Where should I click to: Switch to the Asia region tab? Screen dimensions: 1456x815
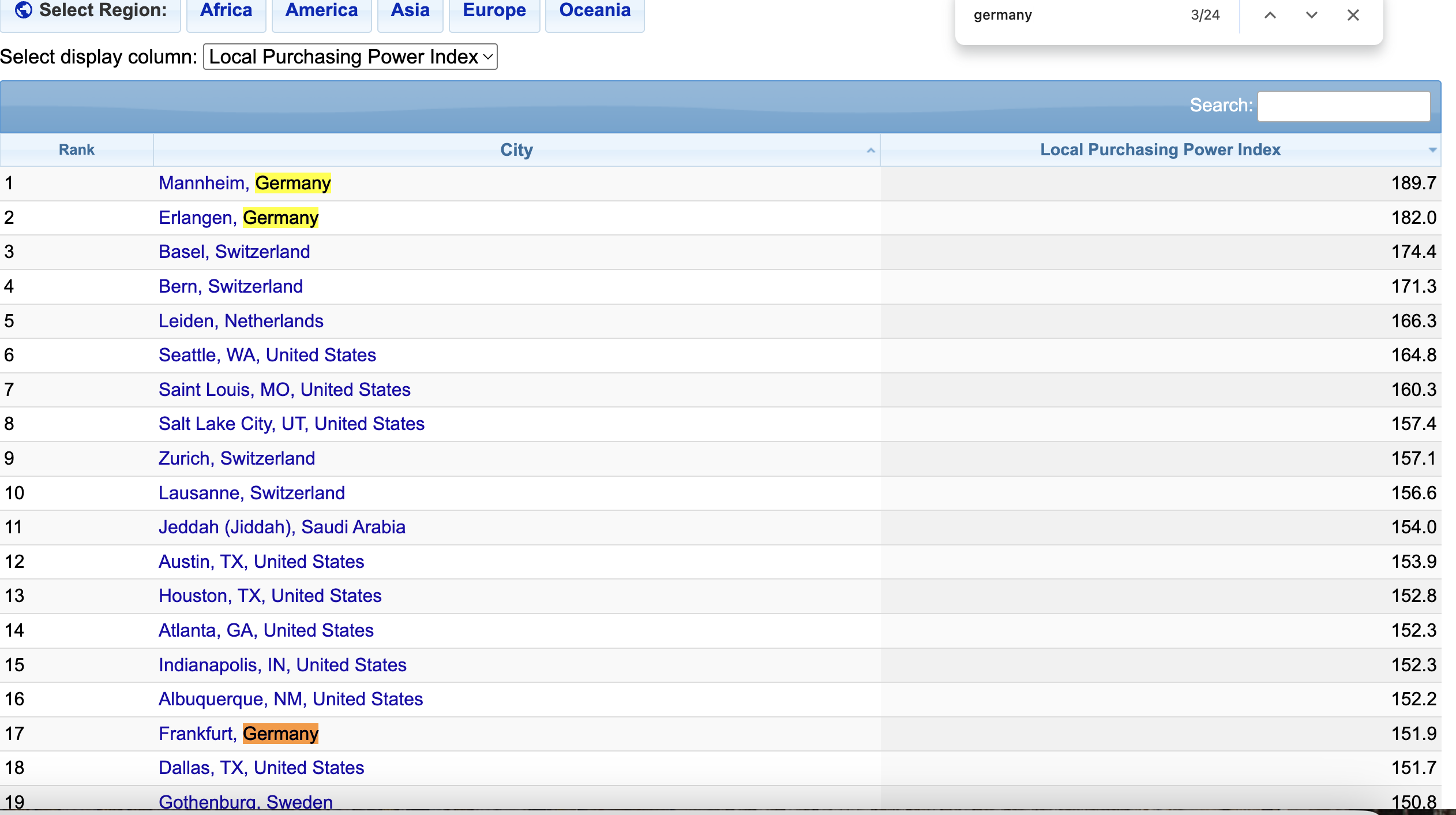tap(410, 11)
